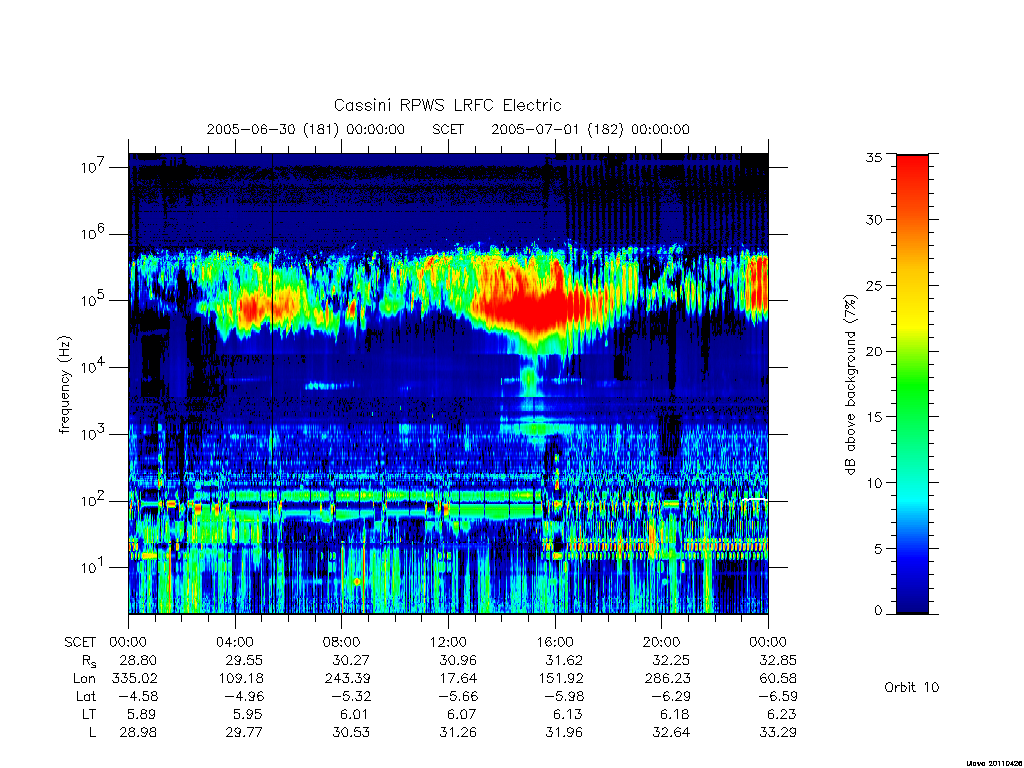Click the LT value 6.23
Viewport: 1024px width, 768px height.
(x=782, y=714)
